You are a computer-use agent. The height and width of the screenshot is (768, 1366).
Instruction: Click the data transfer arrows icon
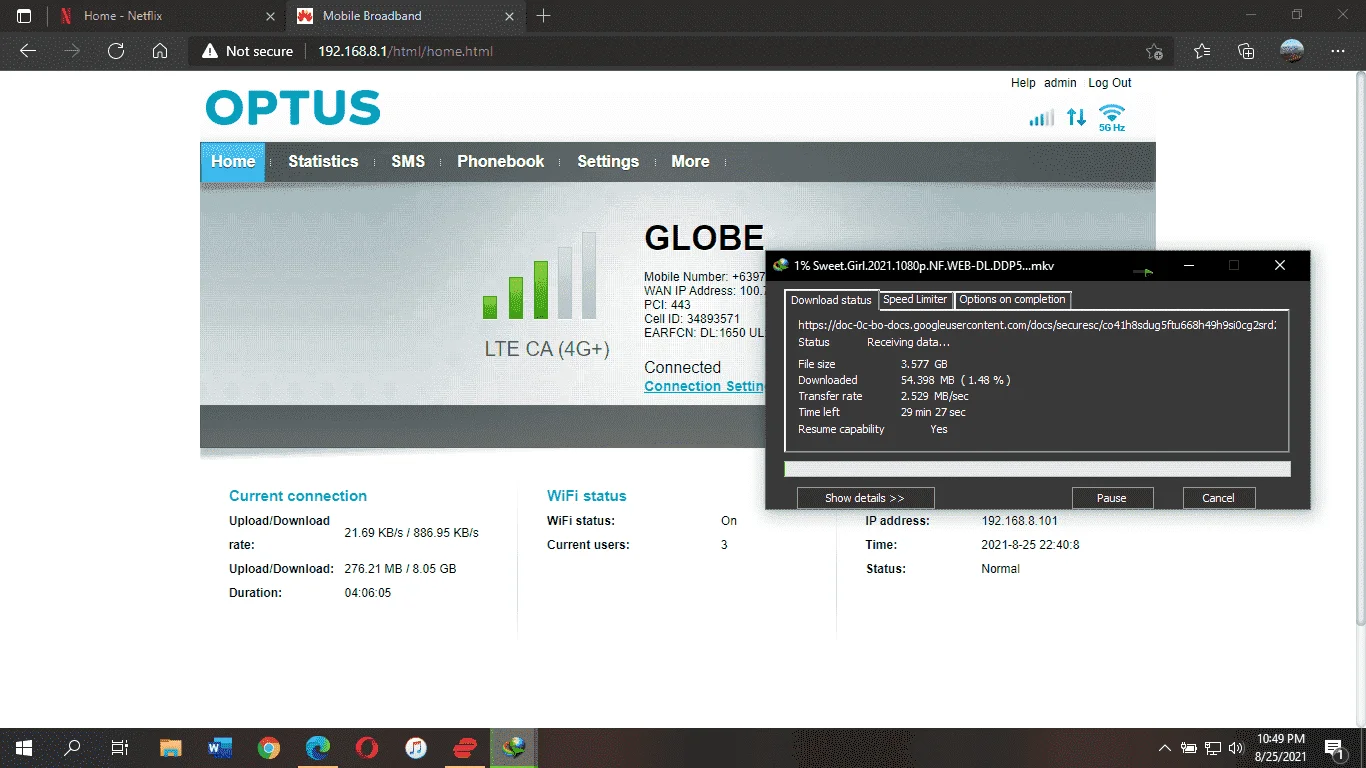1076,117
